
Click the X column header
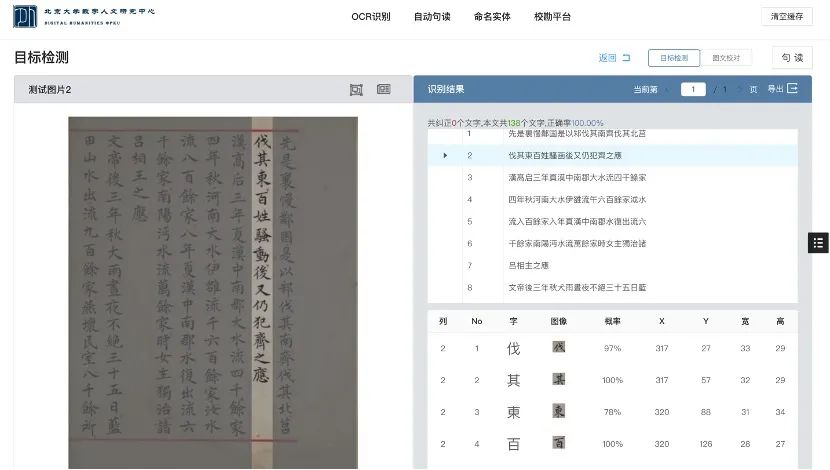[x=662, y=321]
